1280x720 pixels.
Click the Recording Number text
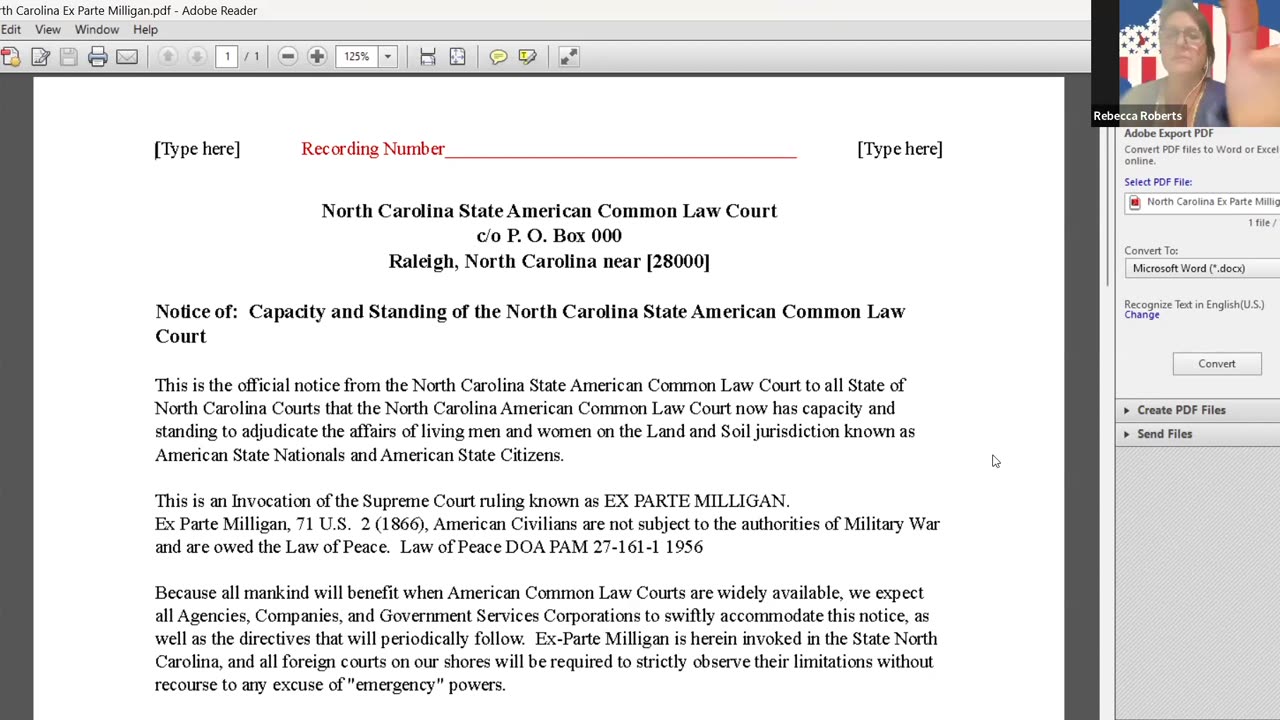(x=373, y=149)
